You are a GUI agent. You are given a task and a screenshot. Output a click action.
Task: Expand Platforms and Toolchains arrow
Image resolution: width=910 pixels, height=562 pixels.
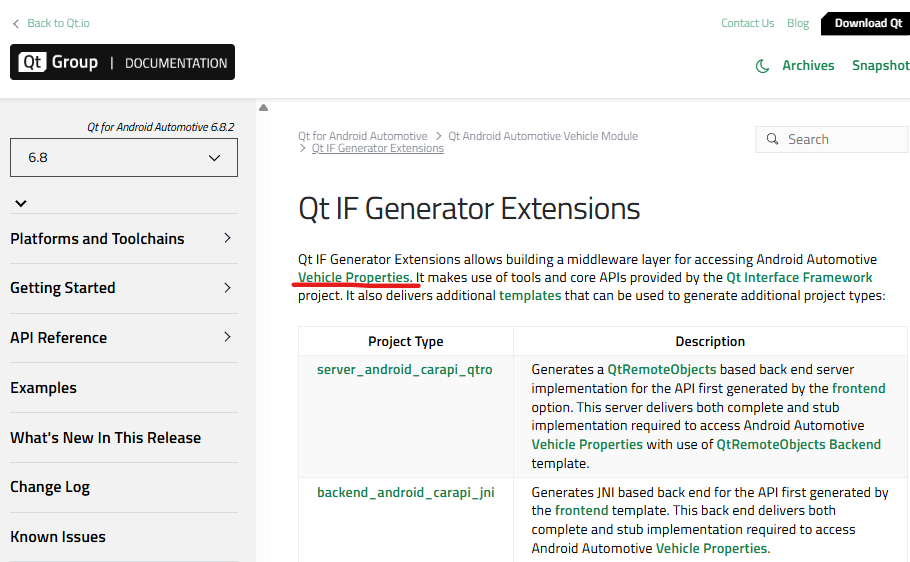tap(228, 238)
